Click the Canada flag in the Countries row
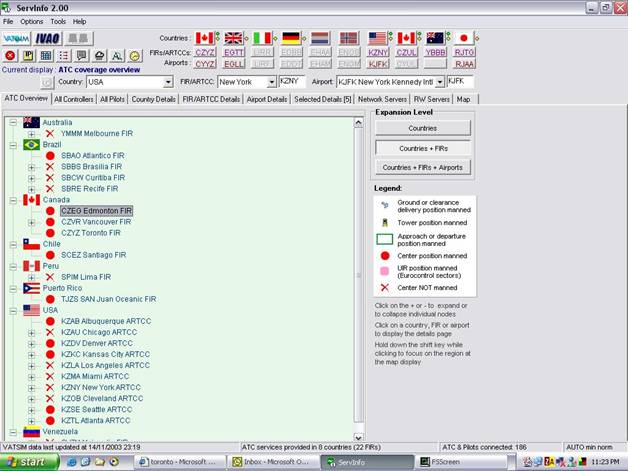Screen dimensions: 628x471 (205, 38)
